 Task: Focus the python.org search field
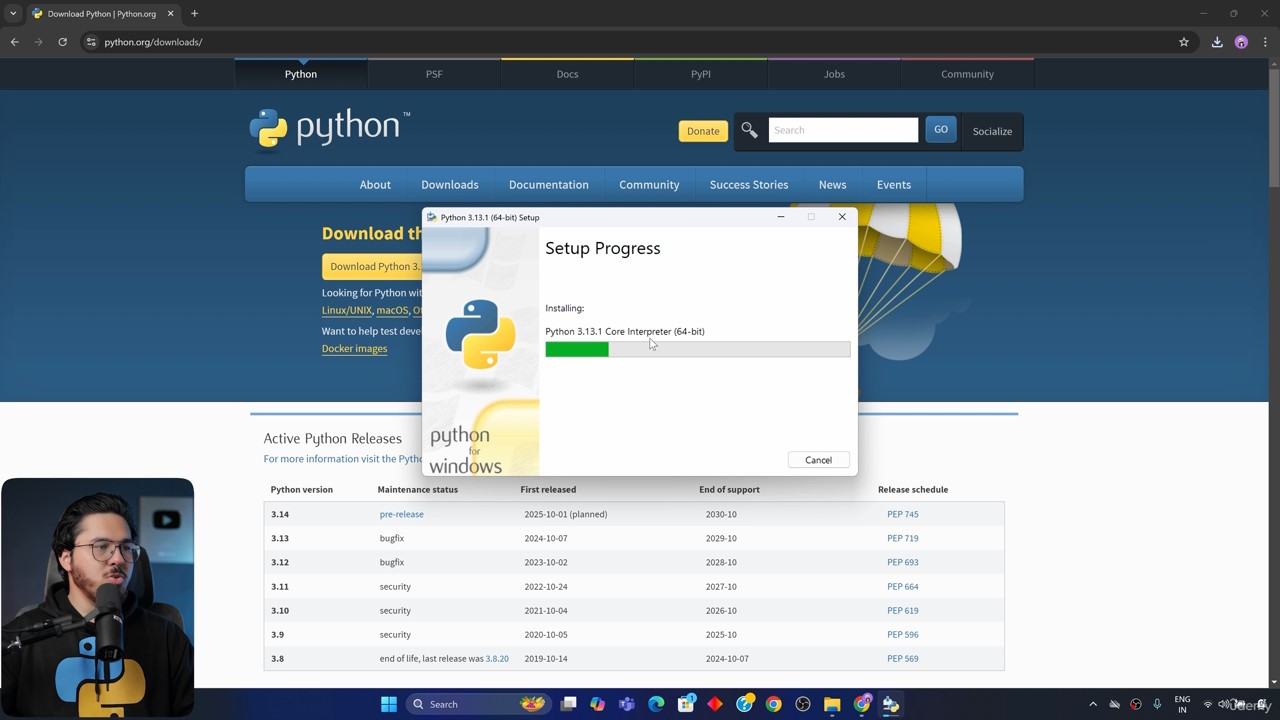[x=843, y=130]
